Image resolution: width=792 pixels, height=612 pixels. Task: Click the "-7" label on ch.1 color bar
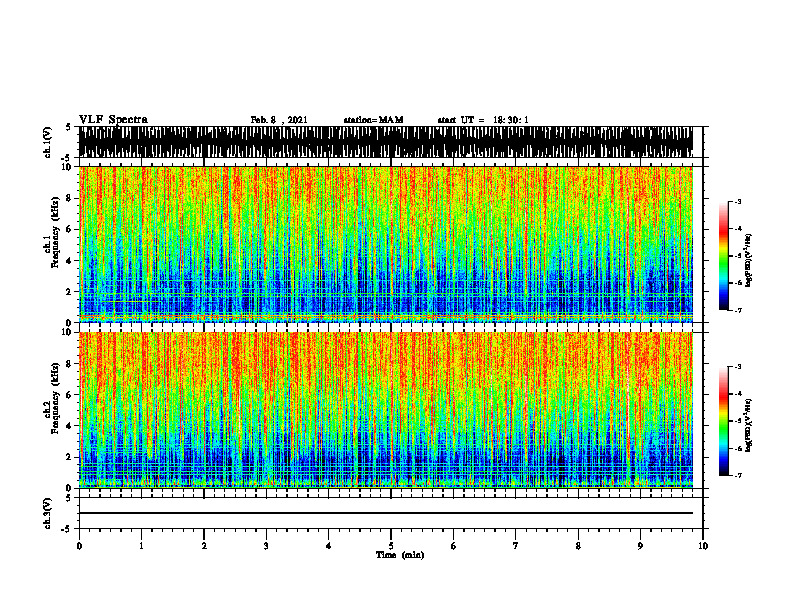coord(738,311)
